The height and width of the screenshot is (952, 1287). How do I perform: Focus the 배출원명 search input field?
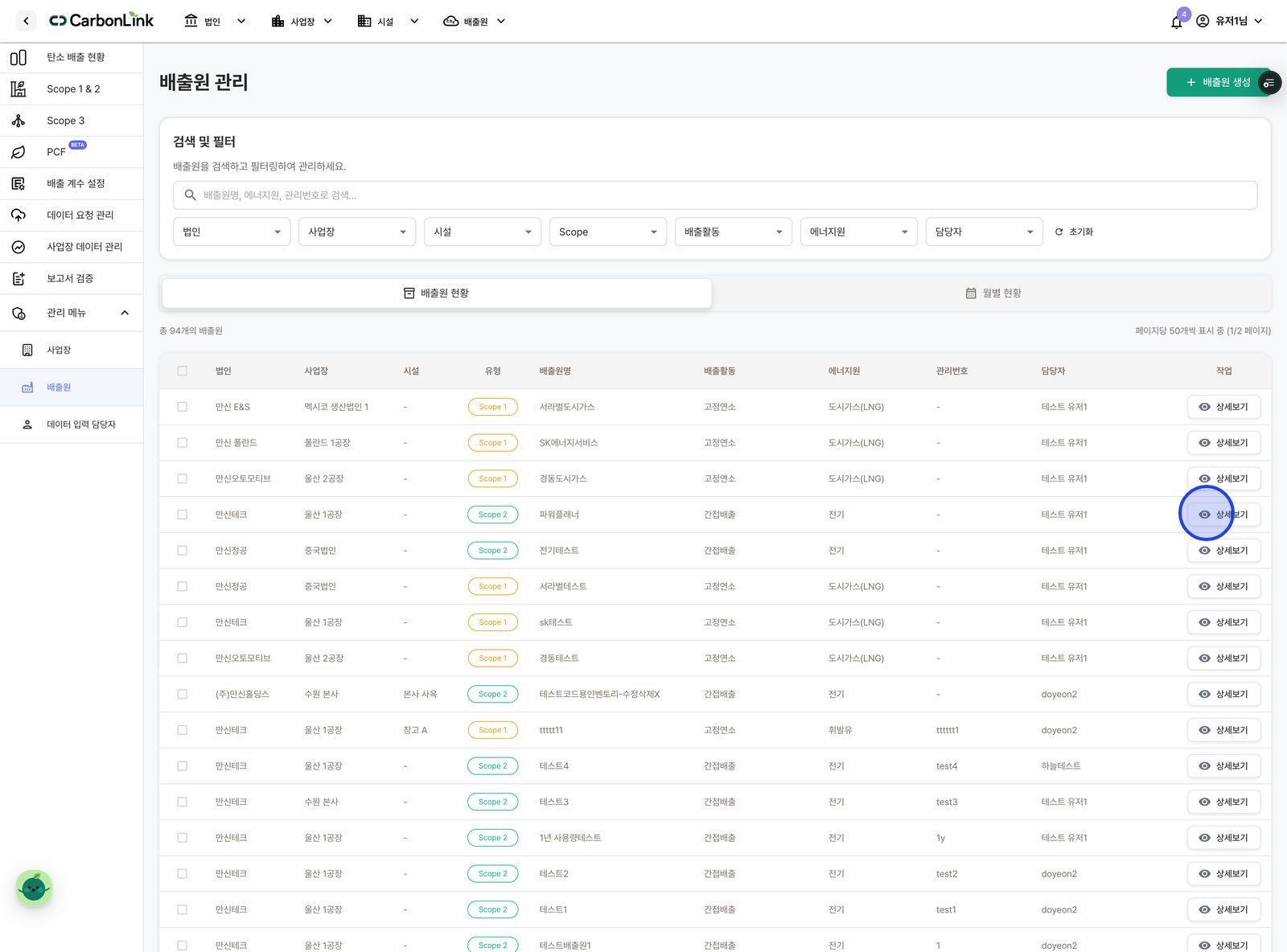[x=715, y=195]
